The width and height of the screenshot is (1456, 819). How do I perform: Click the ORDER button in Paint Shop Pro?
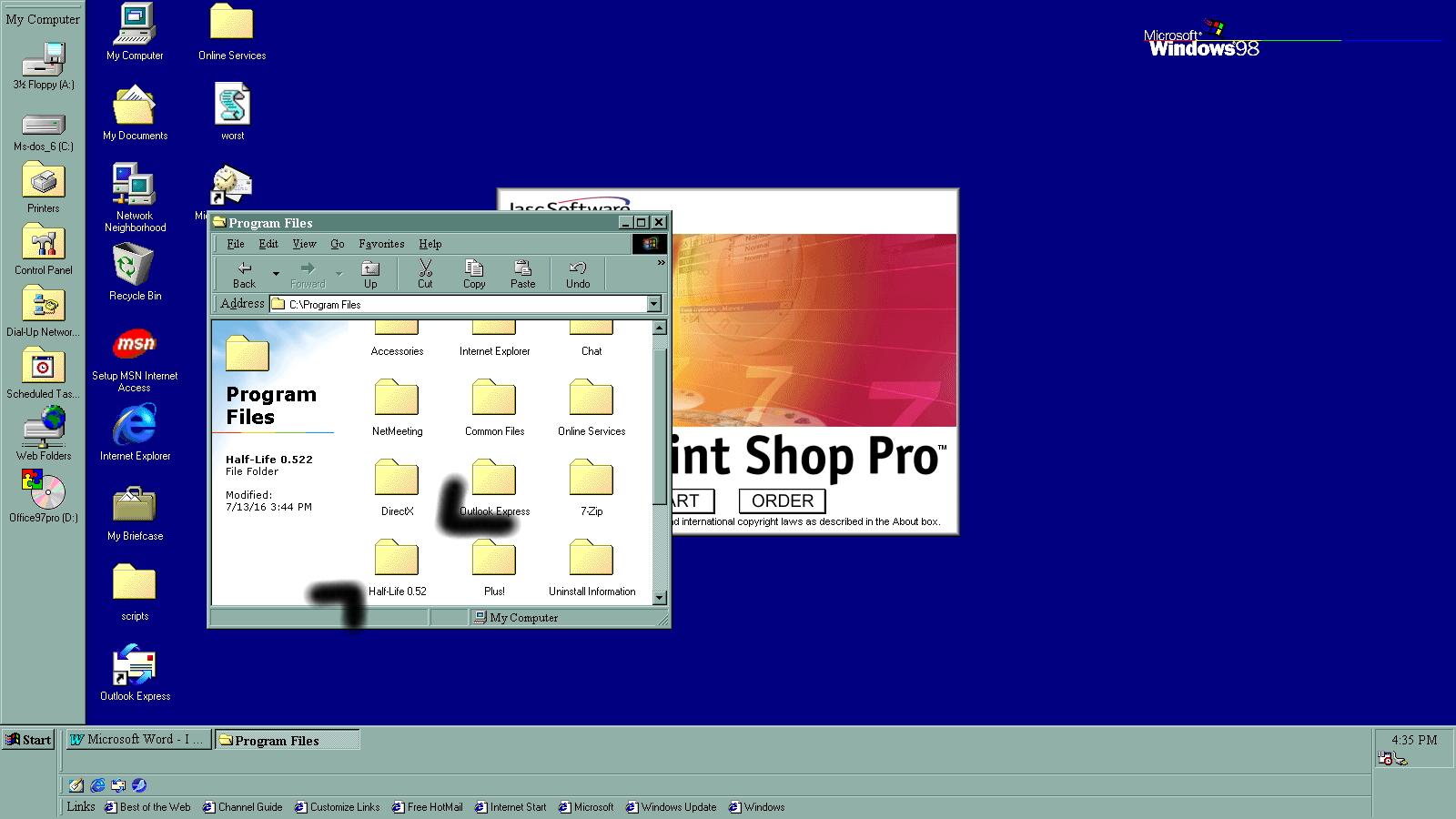(783, 501)
